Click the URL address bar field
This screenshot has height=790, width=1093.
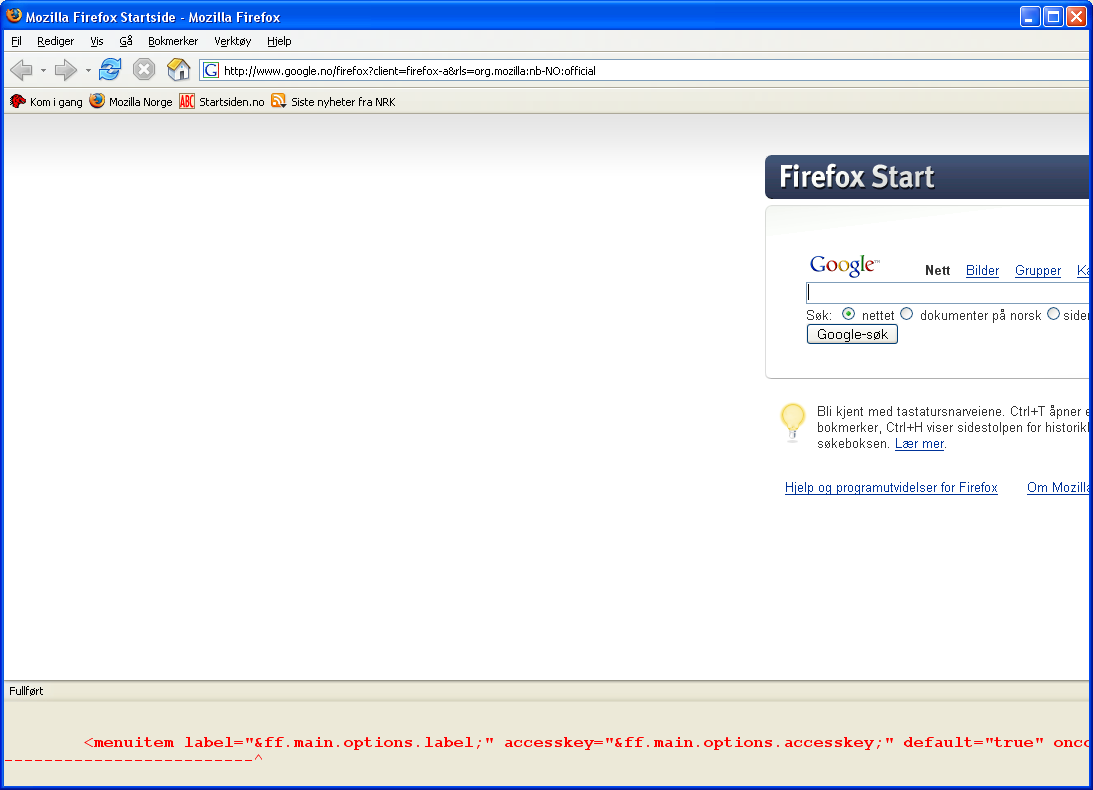(643, 70)
